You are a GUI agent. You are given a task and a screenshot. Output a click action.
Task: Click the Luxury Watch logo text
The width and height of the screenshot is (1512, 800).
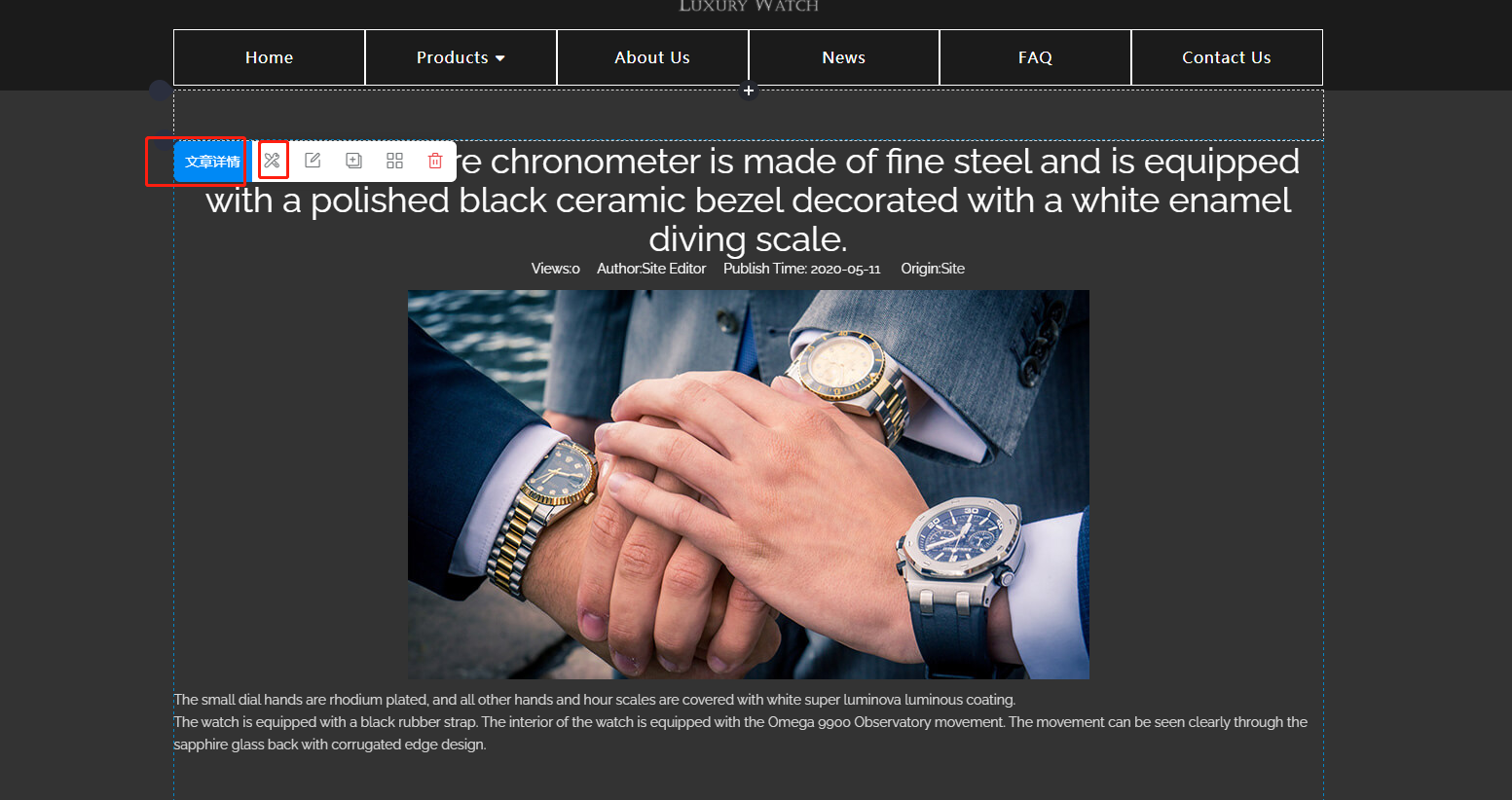749,6
